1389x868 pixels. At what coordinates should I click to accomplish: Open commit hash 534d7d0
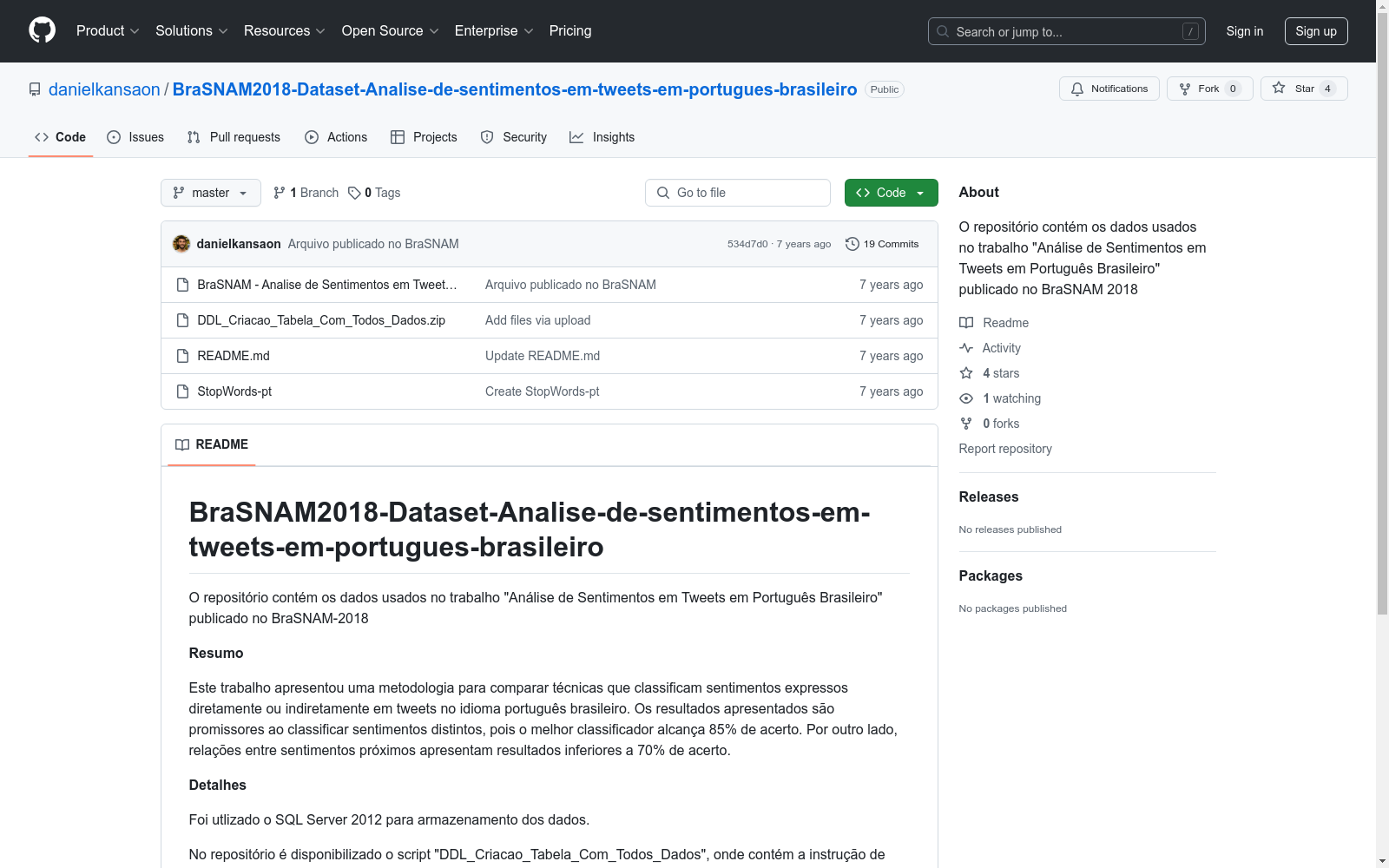747,244
